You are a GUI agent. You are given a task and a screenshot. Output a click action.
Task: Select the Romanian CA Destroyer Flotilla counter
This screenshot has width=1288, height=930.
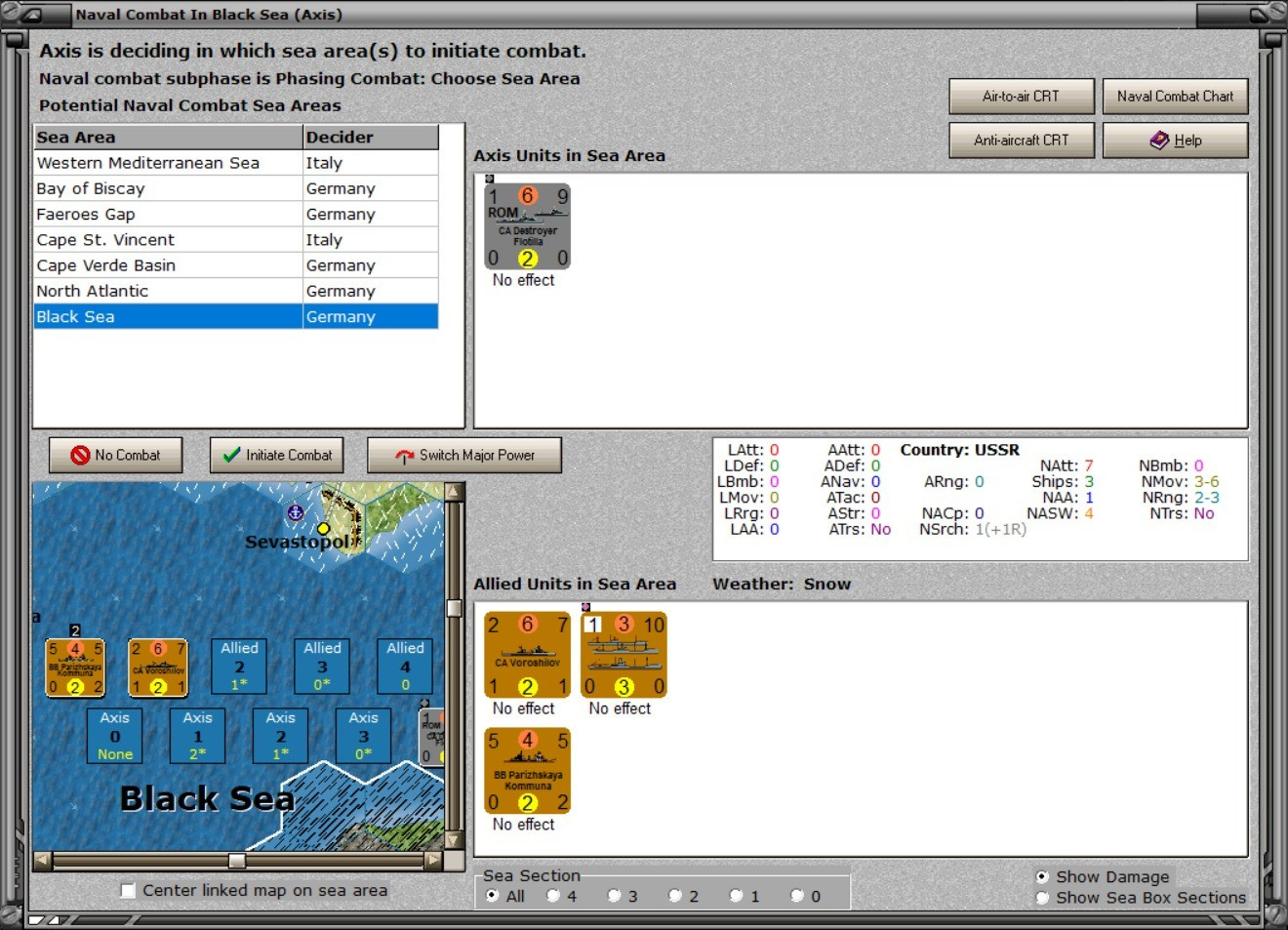point(527,226)
